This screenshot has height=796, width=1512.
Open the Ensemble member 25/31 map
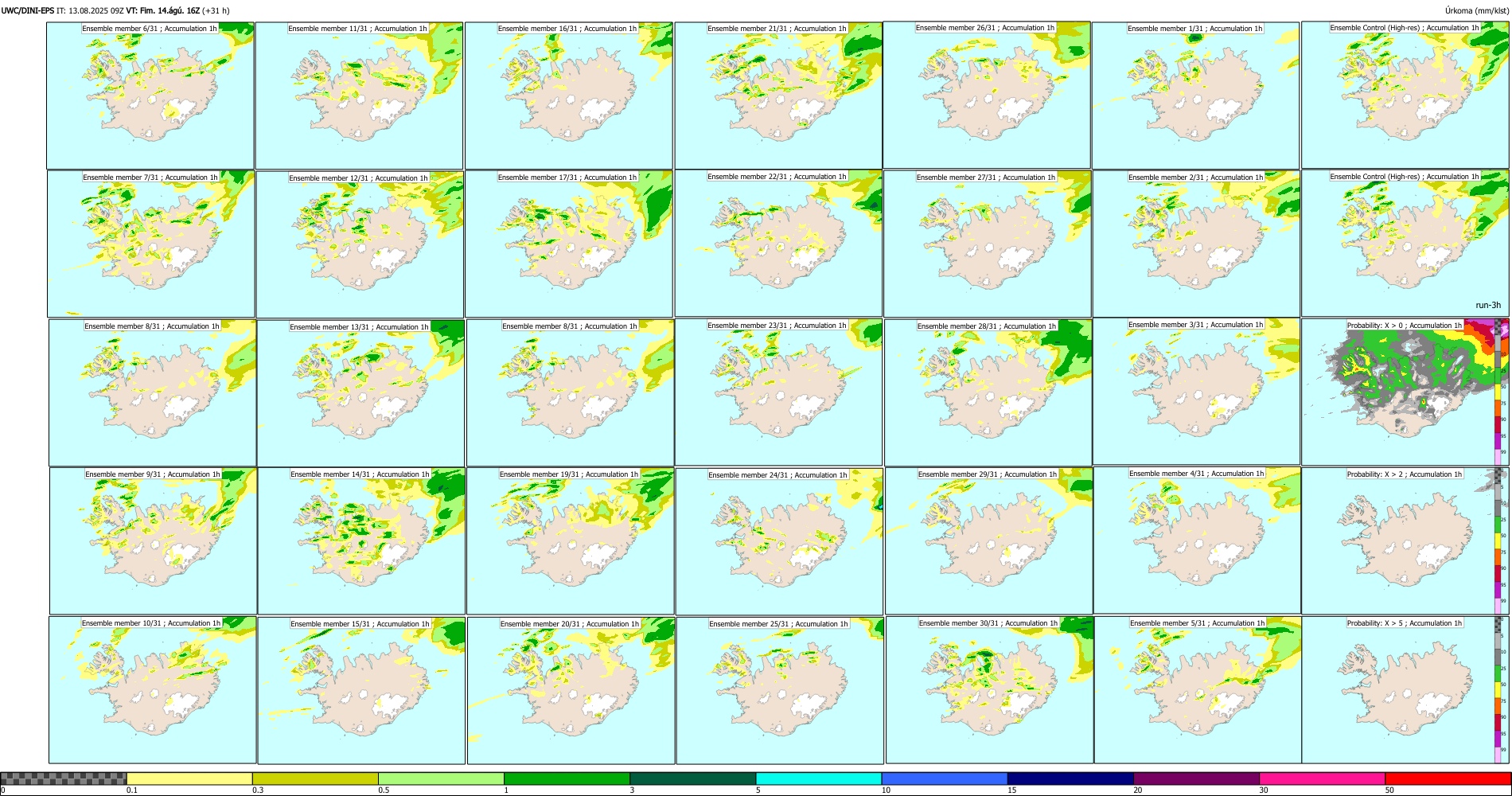point(780,691)
